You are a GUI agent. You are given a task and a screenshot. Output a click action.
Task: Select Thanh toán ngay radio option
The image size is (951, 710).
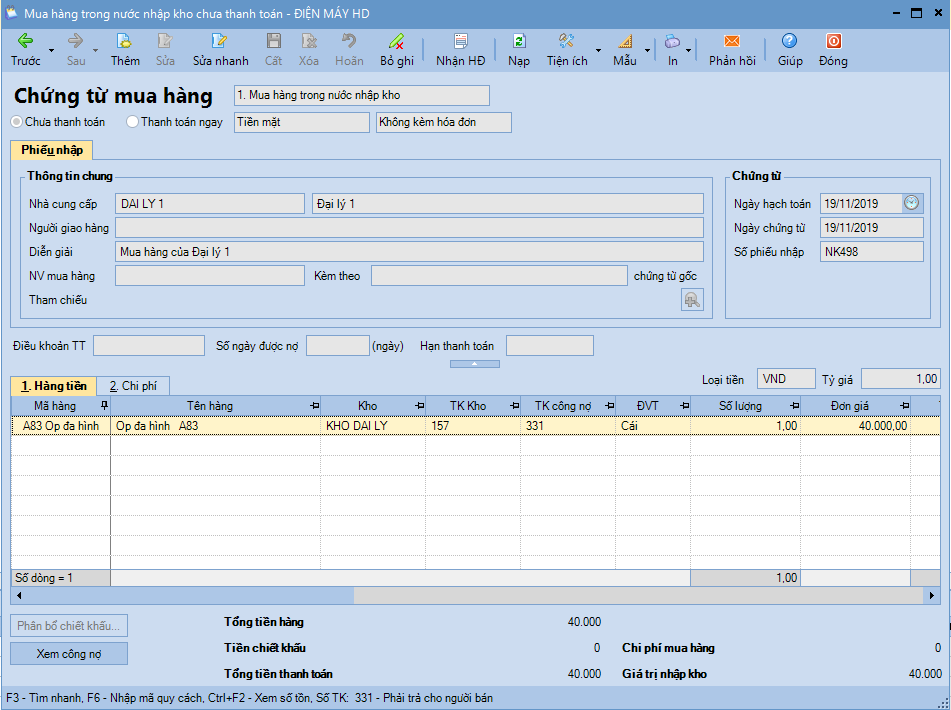pyautogui.click(x=132, y=122)
